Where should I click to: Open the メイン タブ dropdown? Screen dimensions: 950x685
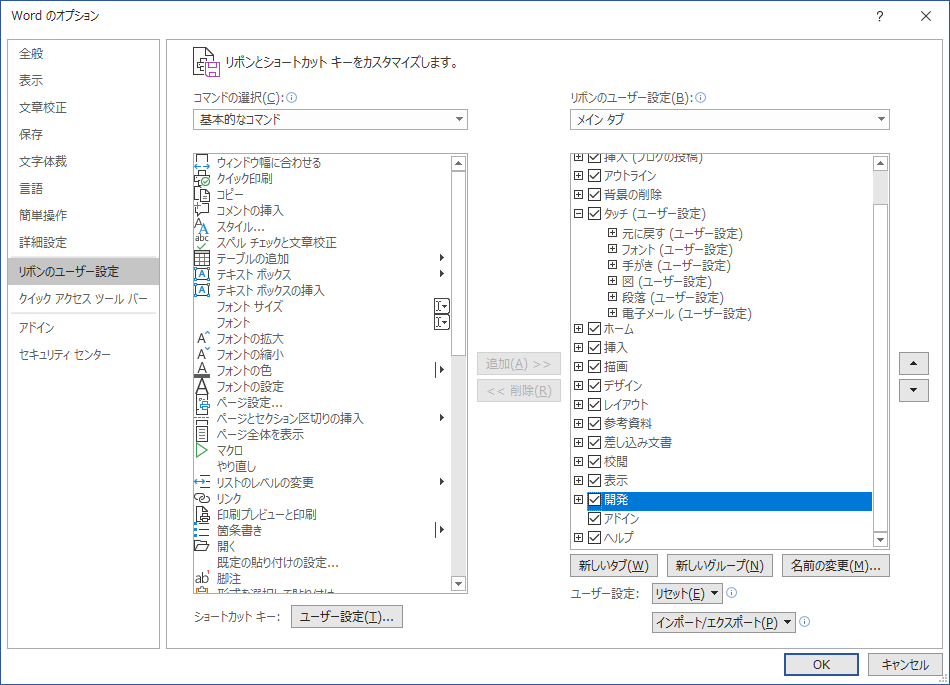coord(729,119)
